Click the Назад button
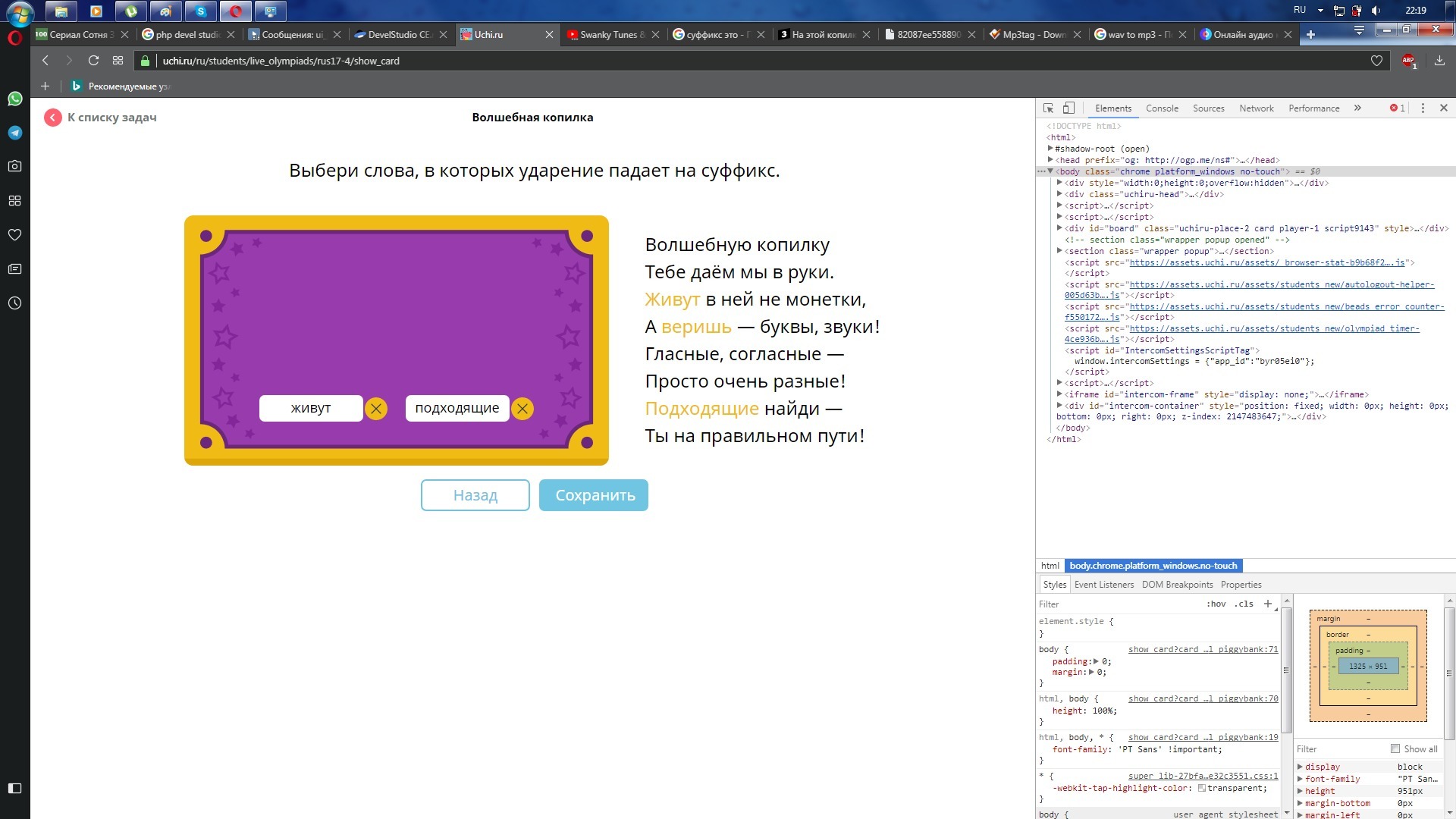1456x819 pixels. 475,495
